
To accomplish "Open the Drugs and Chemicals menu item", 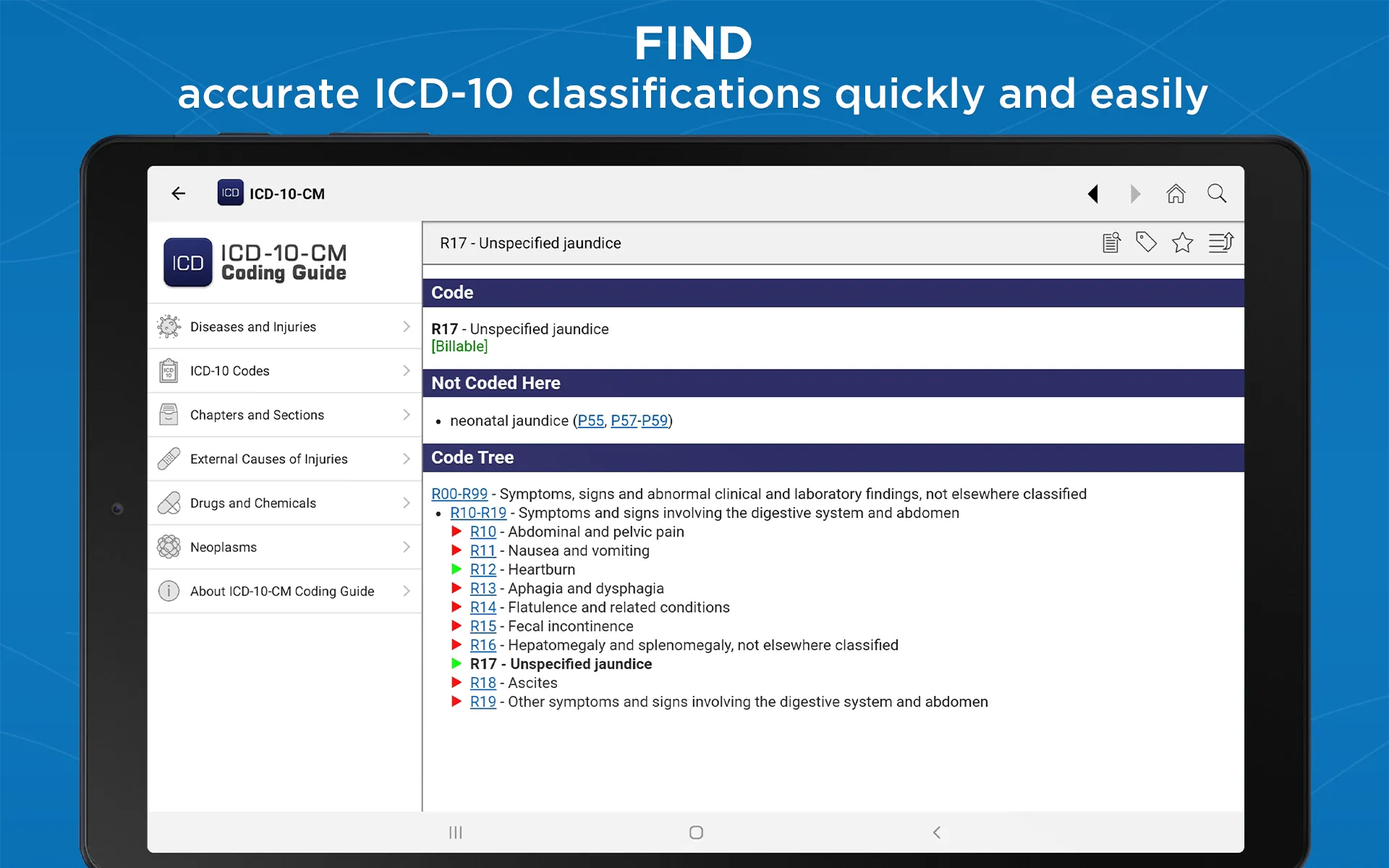I will 285,503.
